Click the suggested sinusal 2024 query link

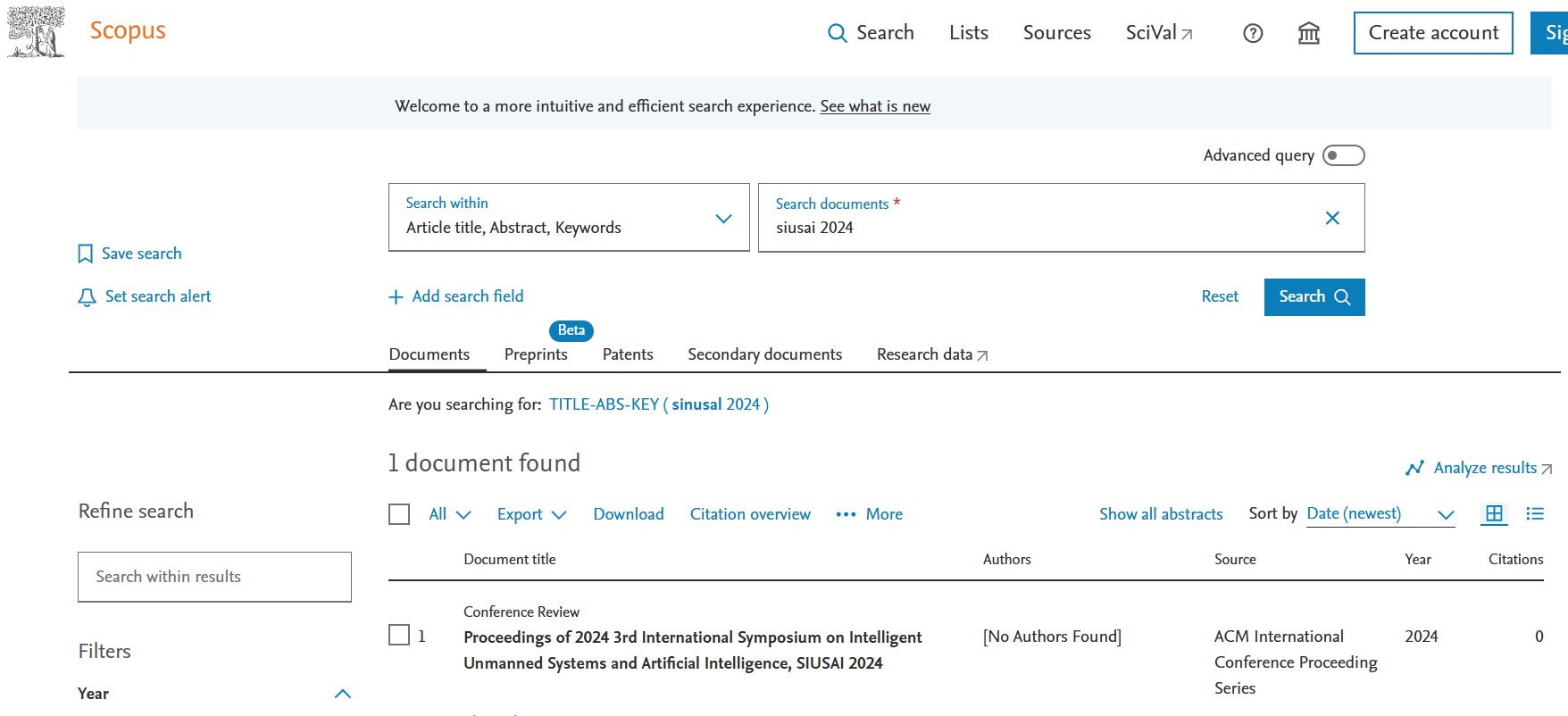[659, 404]
